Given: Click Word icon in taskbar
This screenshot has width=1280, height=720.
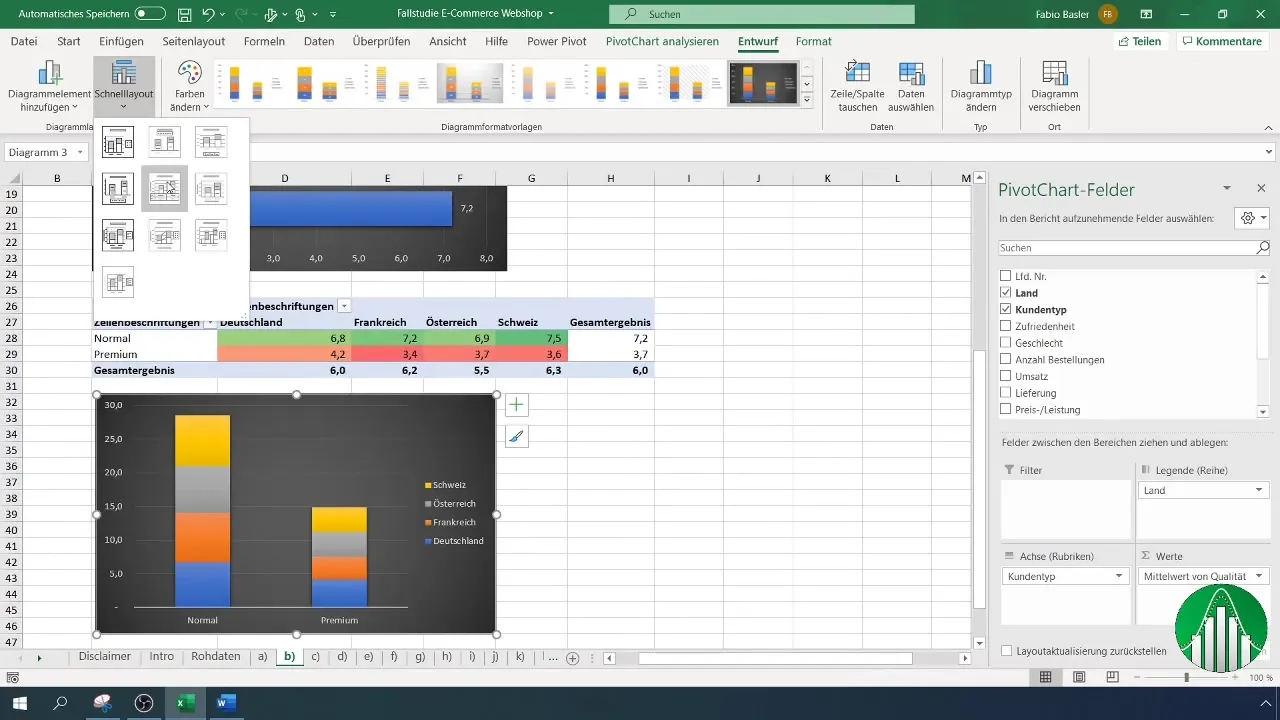Looking at the screenshot, I should (x=225, y=704).
